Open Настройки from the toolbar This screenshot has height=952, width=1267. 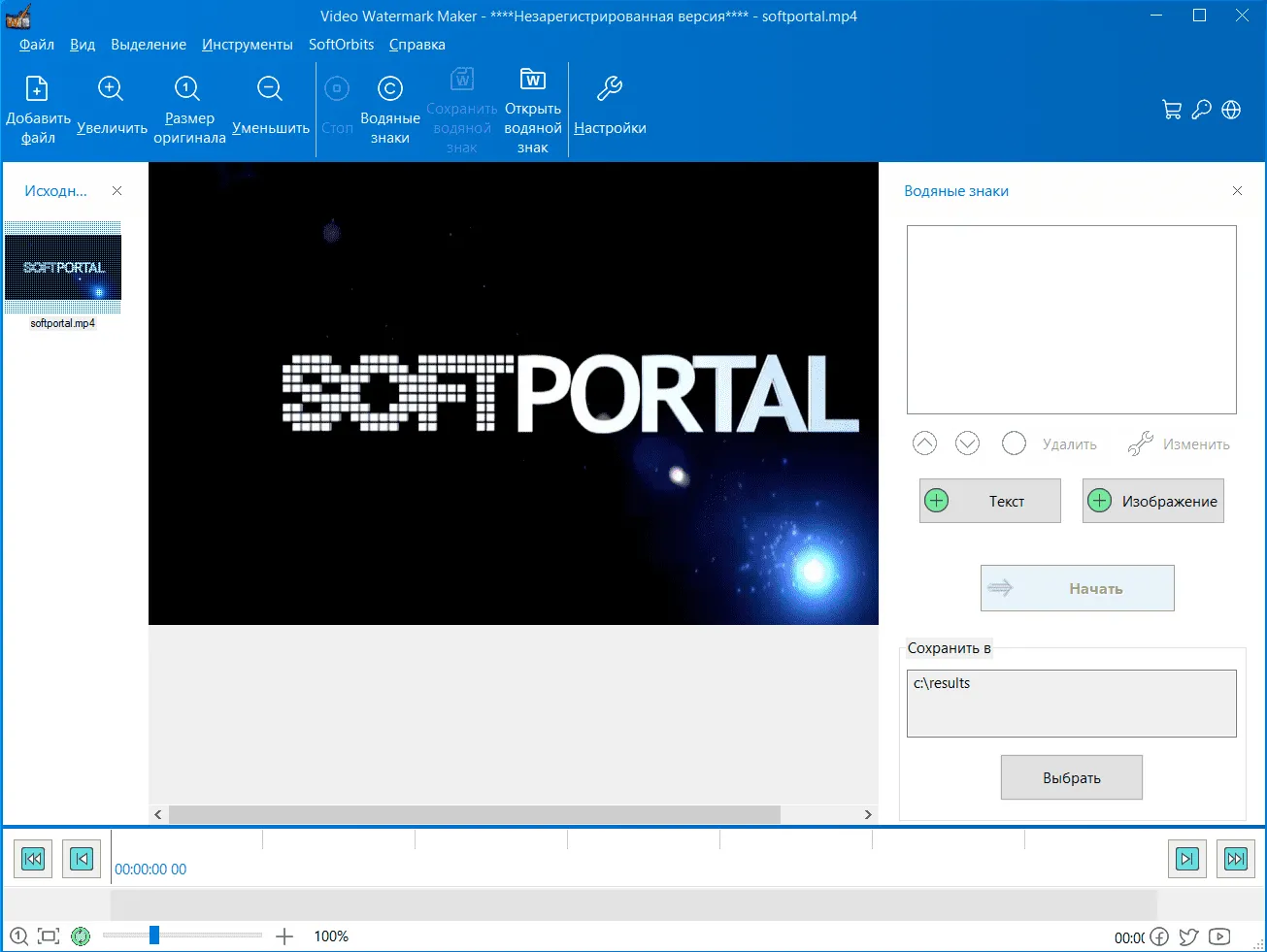[x=610, y=106]
